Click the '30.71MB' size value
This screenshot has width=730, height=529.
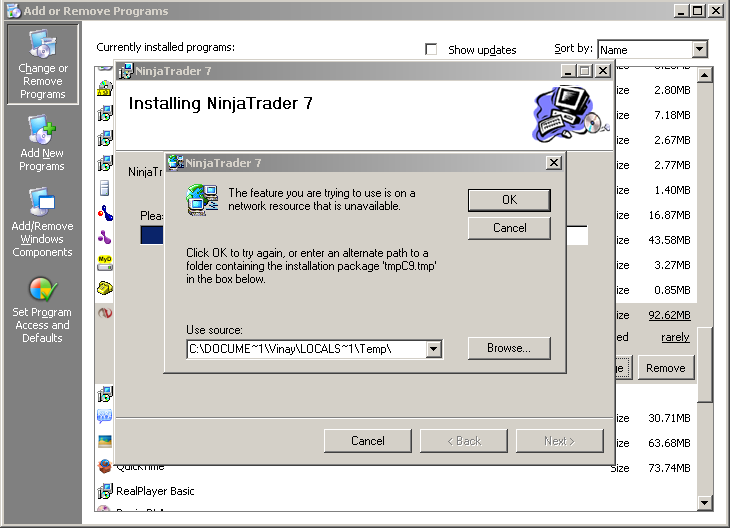(669, 418)
